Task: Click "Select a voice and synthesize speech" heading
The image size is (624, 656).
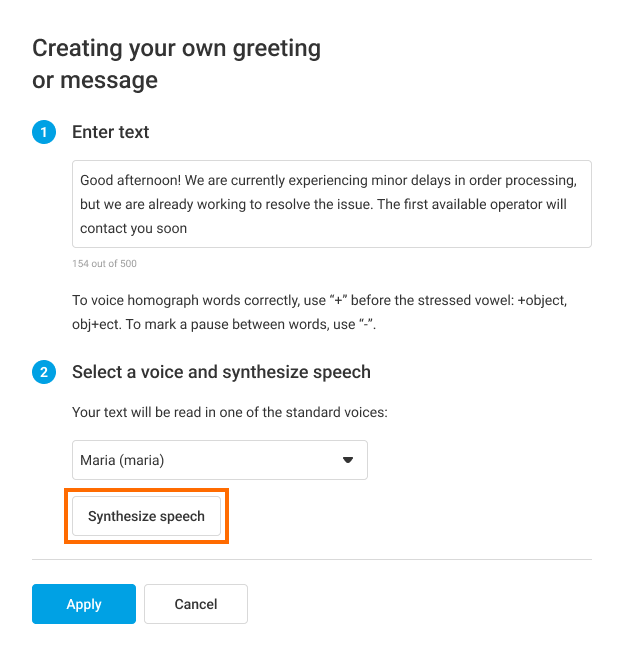Action: tap(221, 372)
